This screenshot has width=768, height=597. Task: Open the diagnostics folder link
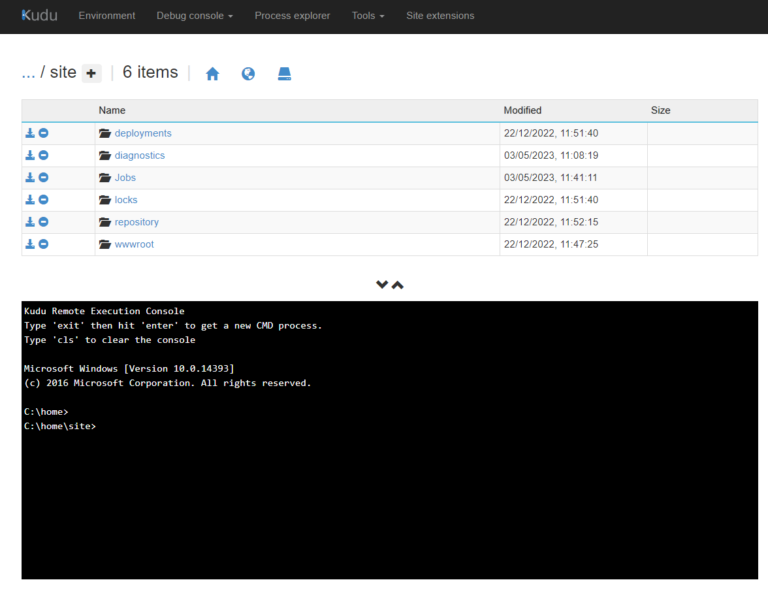(140, 155)
